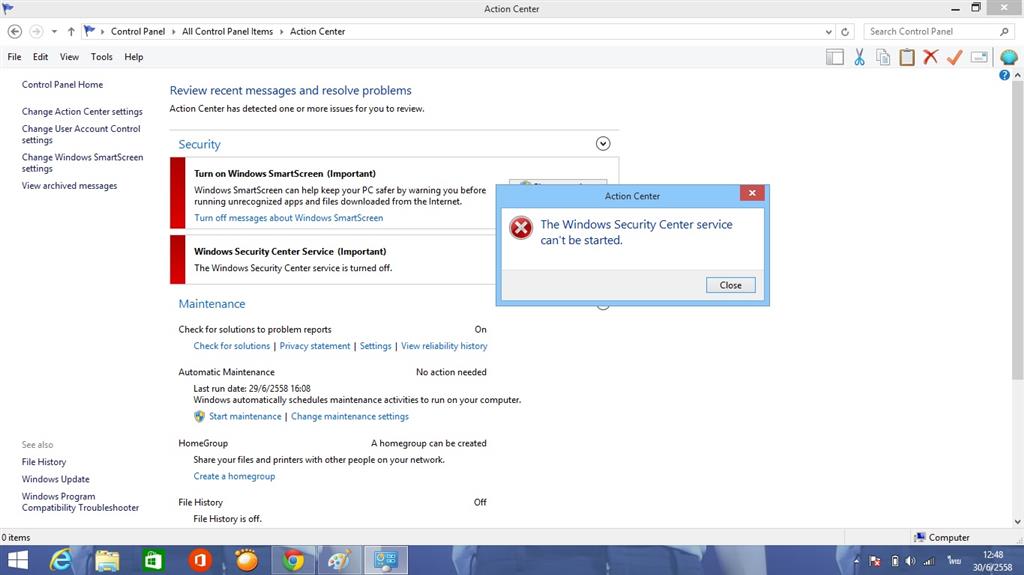Open Change Windows SmartScreen settings link

[82, 163]
